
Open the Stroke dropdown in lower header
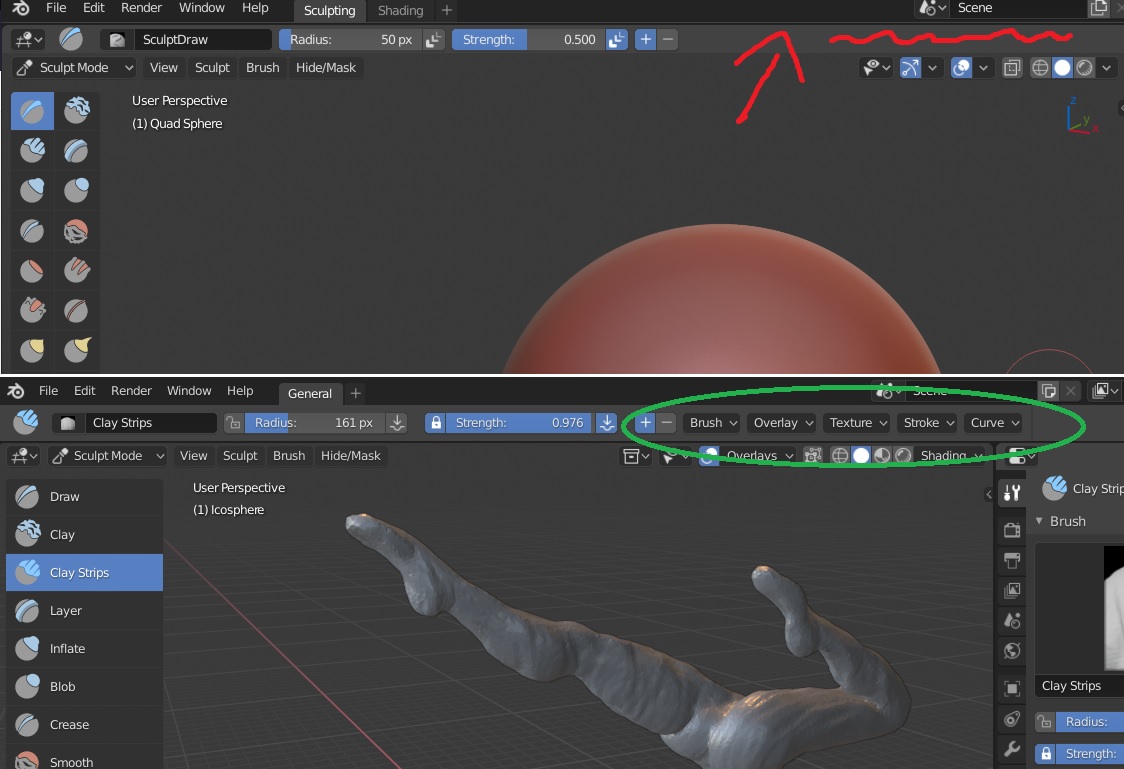(928, 423)
